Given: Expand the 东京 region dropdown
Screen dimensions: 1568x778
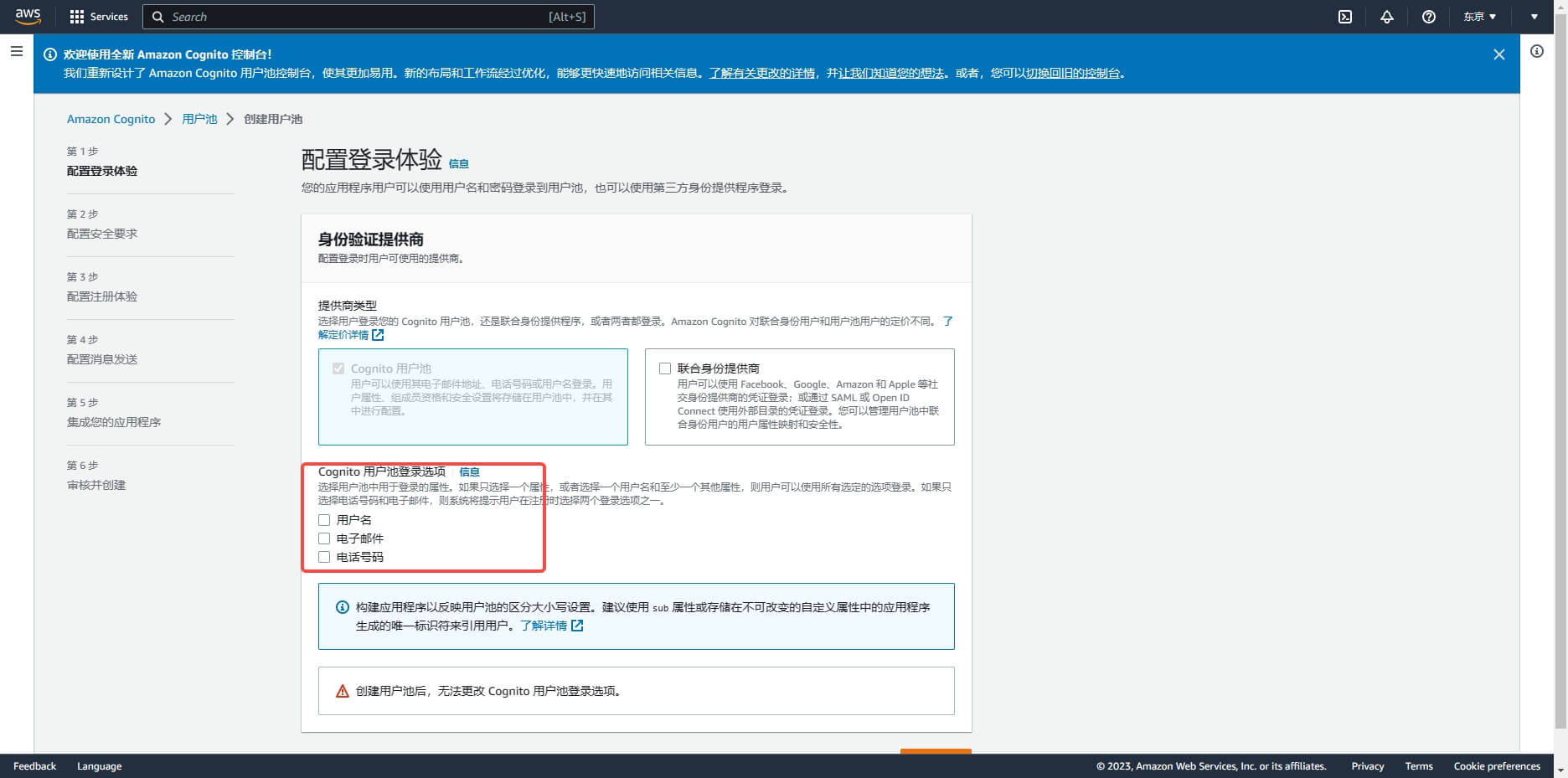Looking at the screenshot, I should (1479, 17).
